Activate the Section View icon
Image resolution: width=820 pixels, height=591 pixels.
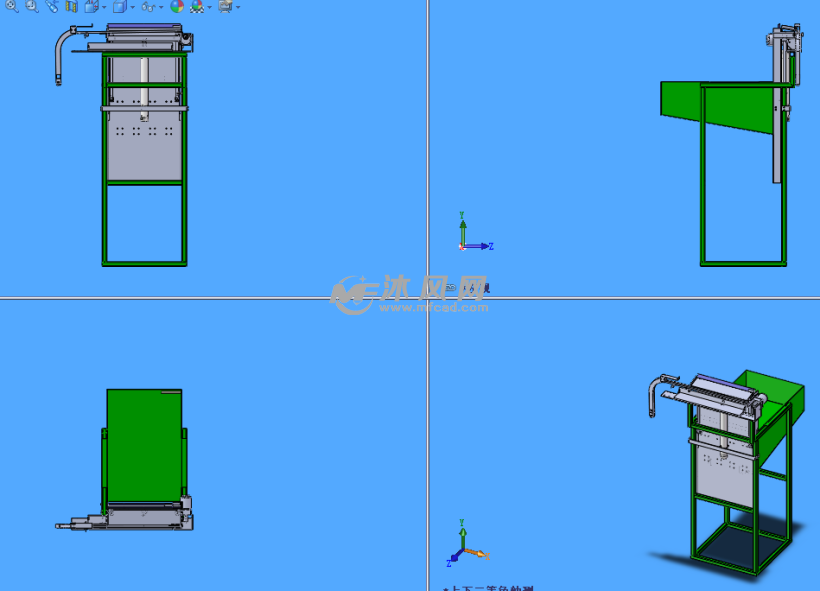pyautogui.click(x=72, y=6)
